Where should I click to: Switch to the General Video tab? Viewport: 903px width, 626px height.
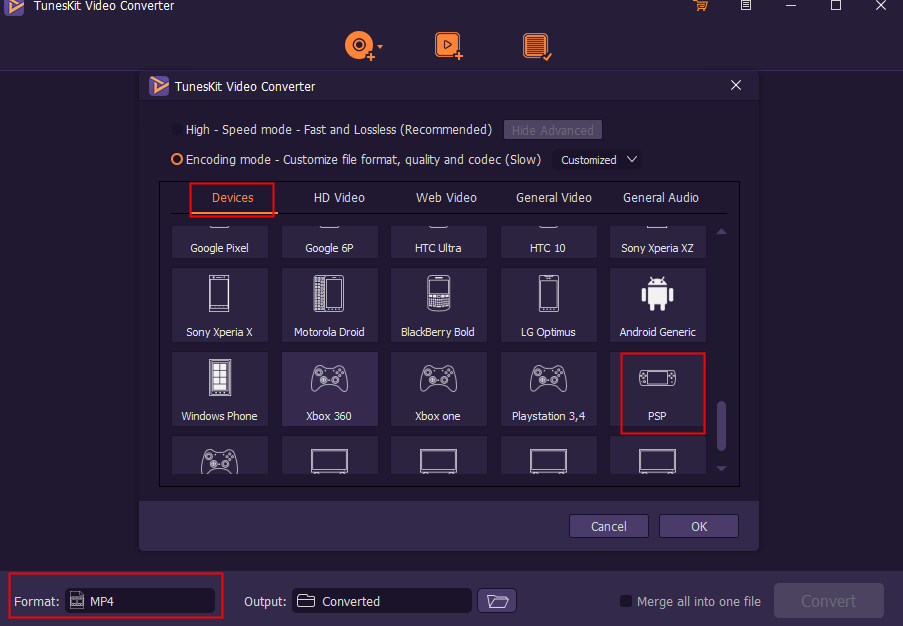point(554,198)
